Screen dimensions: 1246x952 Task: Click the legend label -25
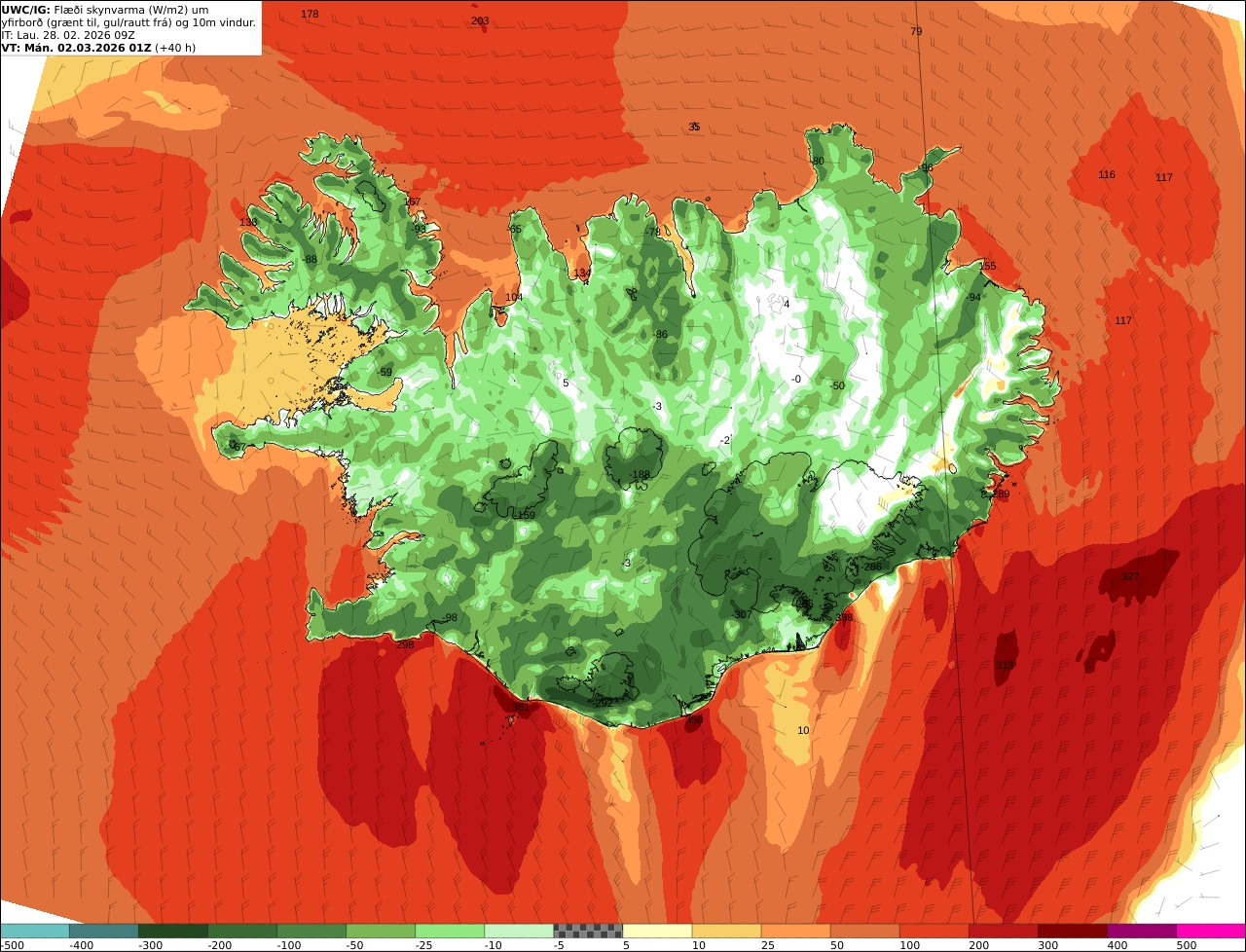point(425,945)
